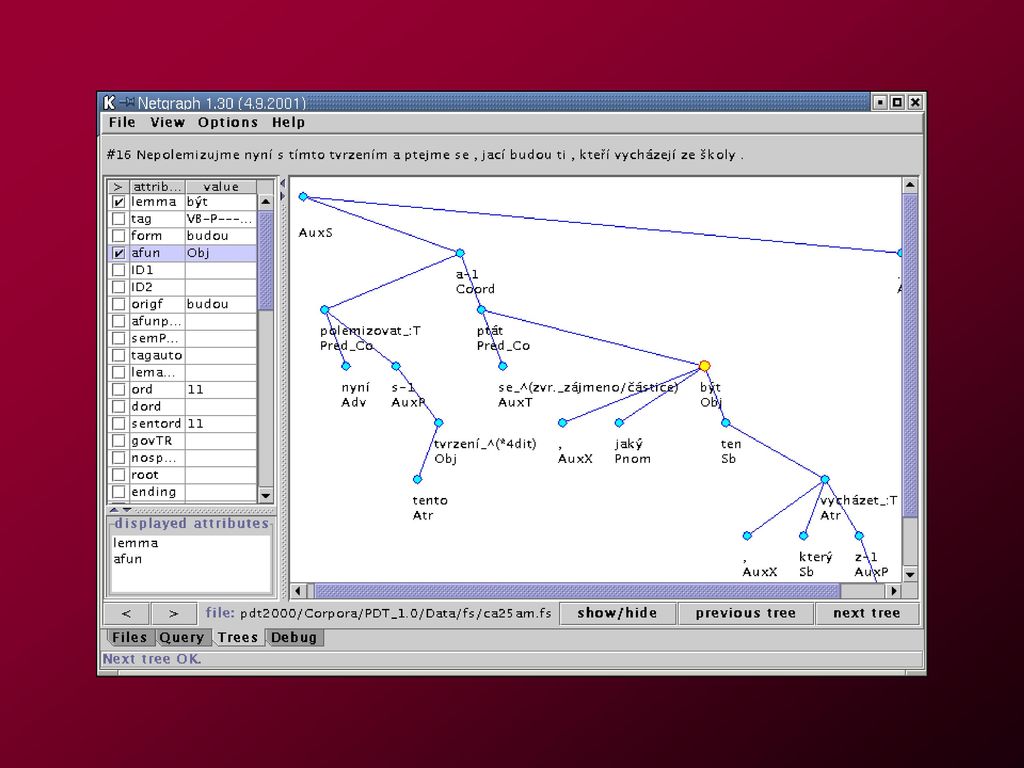Viewport: 1024px width, 768px height.
Task: Click attribute list scroll-up arrow
Action: (265, 202)
